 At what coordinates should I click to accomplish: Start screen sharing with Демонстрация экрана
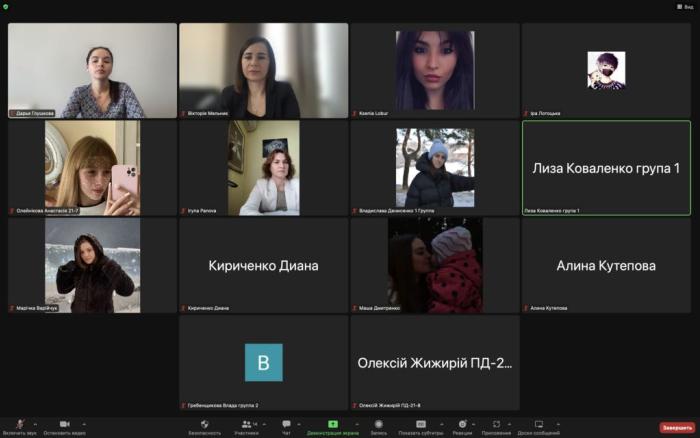pyautogui.click(x=333, y=426)
